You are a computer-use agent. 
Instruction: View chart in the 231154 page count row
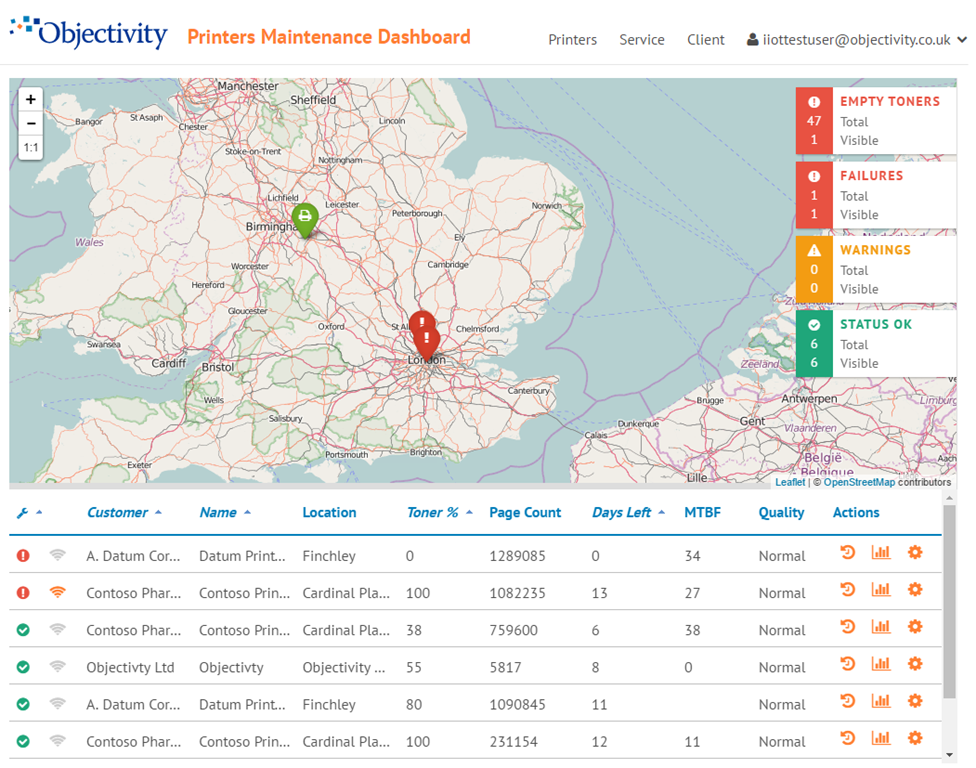(881, 739)
